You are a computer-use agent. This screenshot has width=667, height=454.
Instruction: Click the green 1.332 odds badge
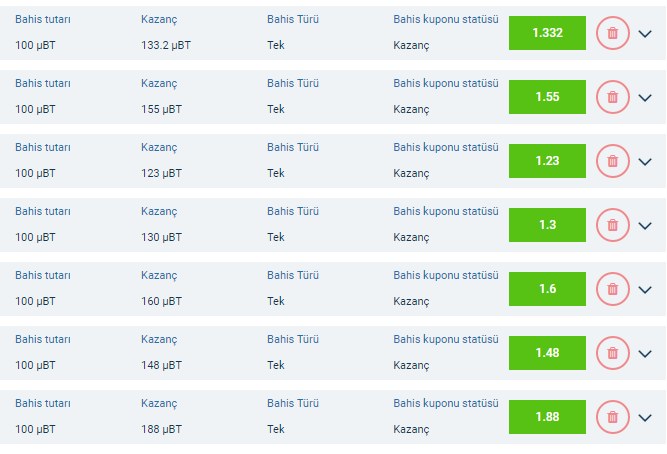point(547,33)
